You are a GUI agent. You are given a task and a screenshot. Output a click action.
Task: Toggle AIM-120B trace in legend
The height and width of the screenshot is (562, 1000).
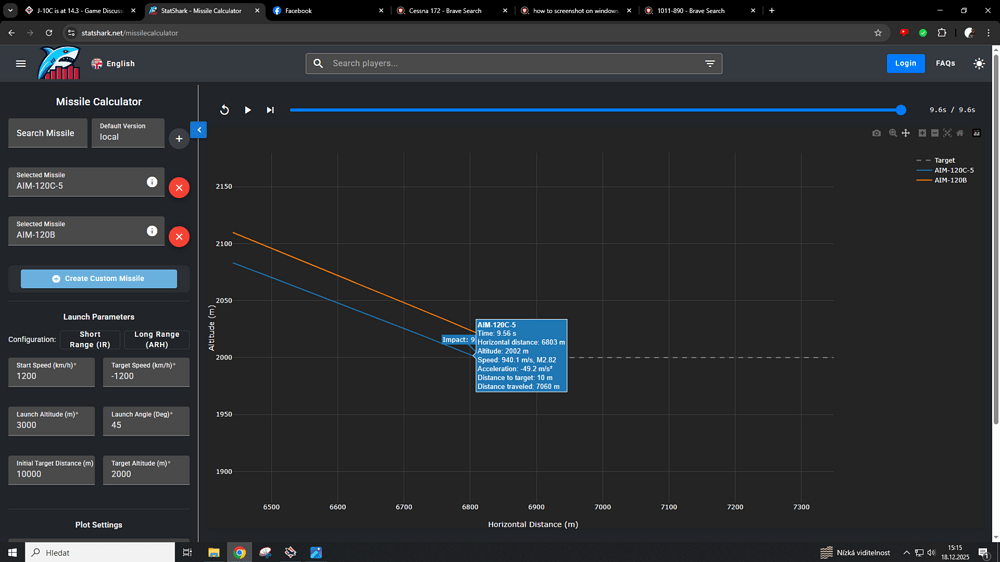(949, 180)
